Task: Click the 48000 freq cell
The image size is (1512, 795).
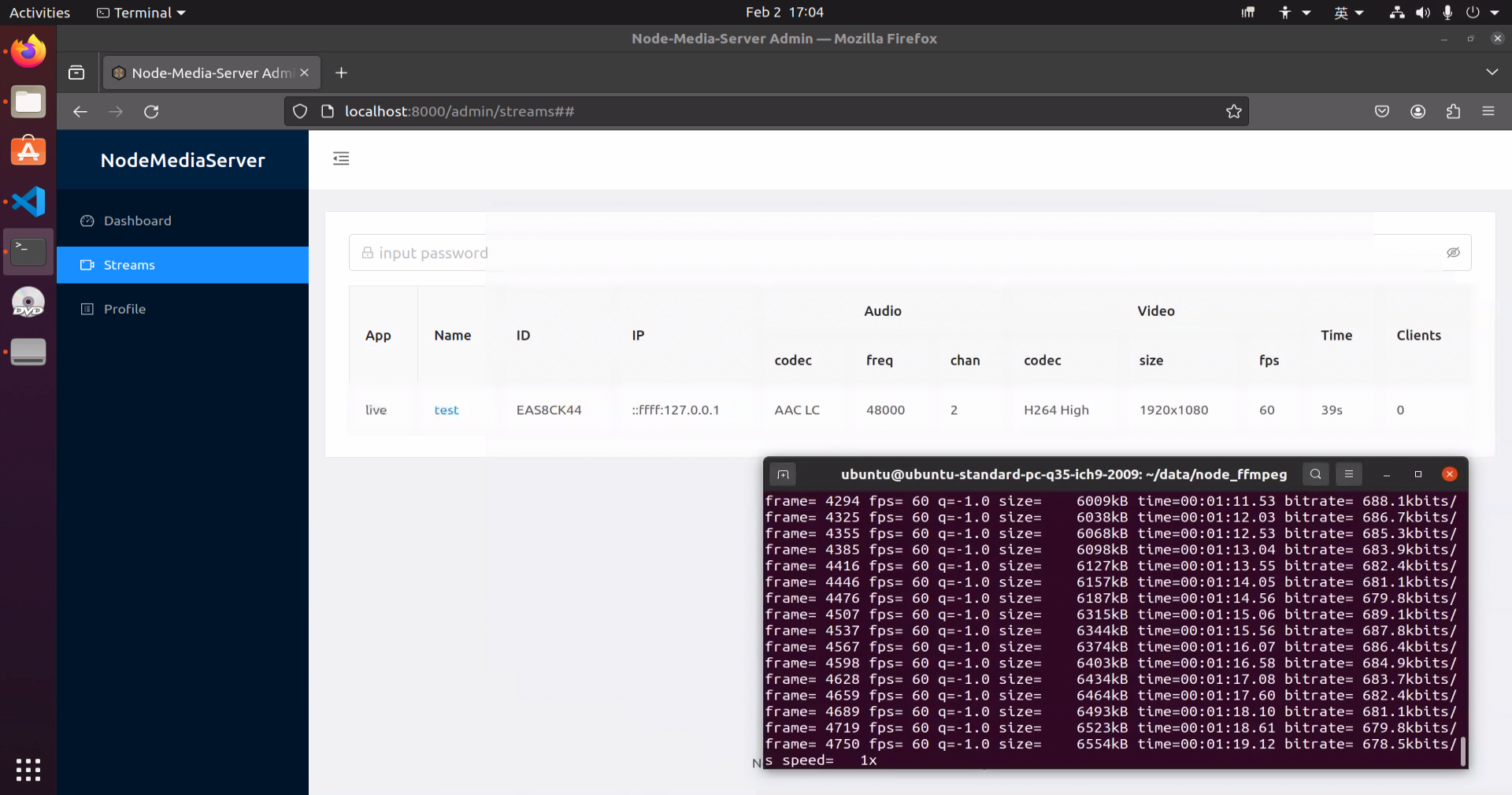Action: [x=886, y=410]
